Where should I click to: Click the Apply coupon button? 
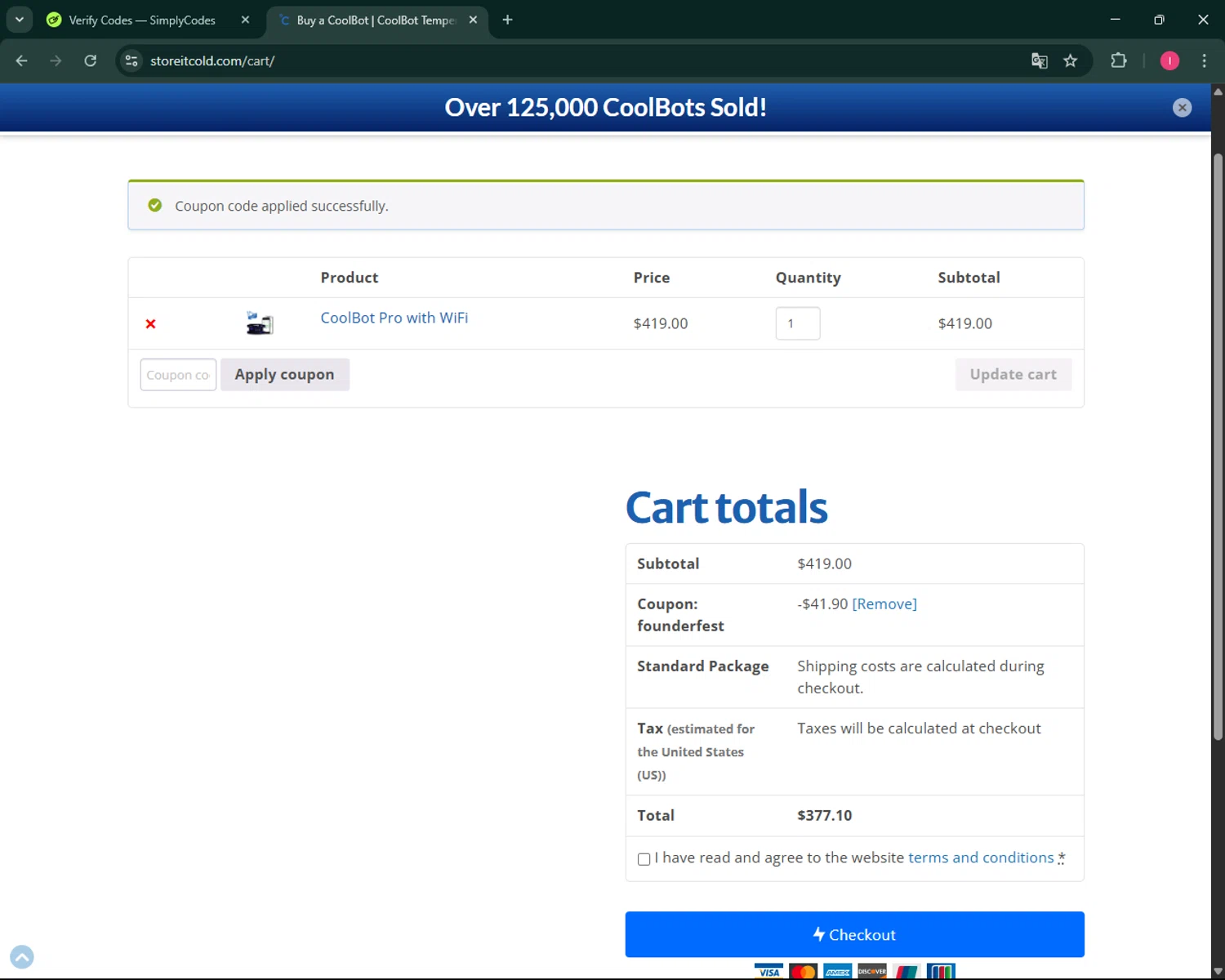[285, 375]
